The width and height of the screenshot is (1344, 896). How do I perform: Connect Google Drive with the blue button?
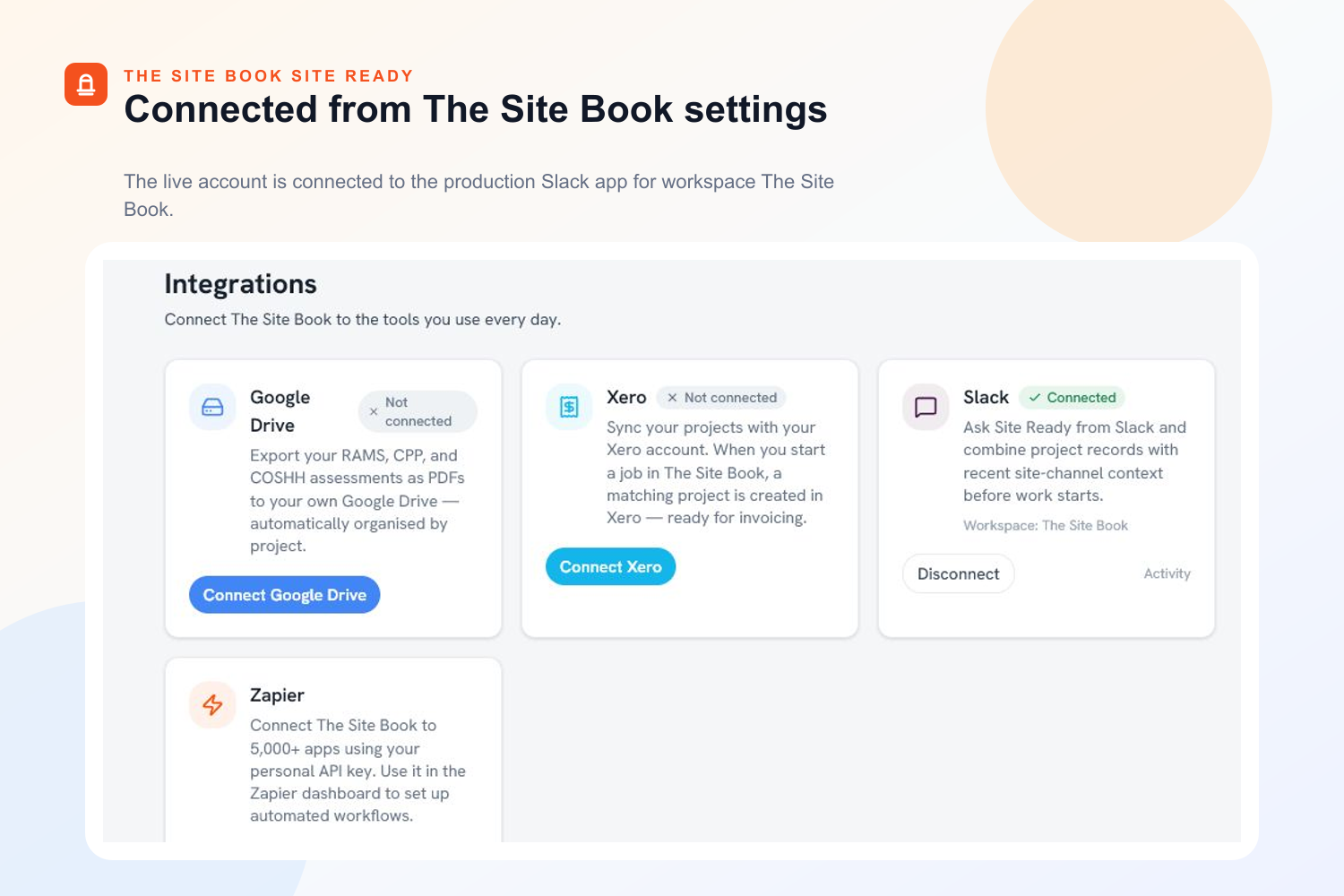(x=285, y=595)
